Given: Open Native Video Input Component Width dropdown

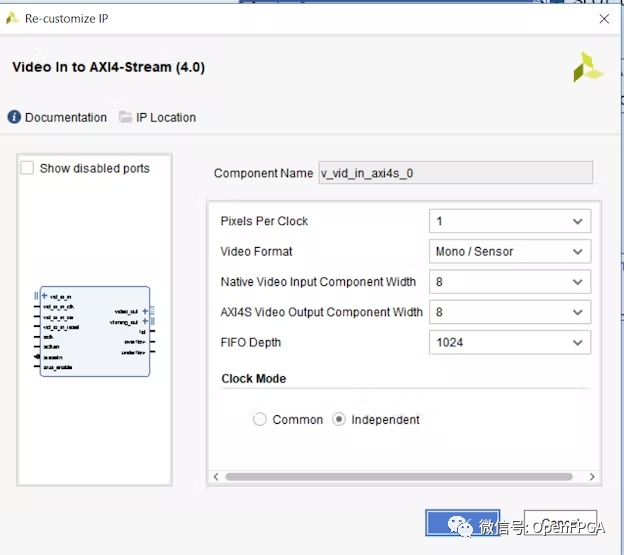Looking at the screenshot, I should pyautogui.click(x=509, y=282).
